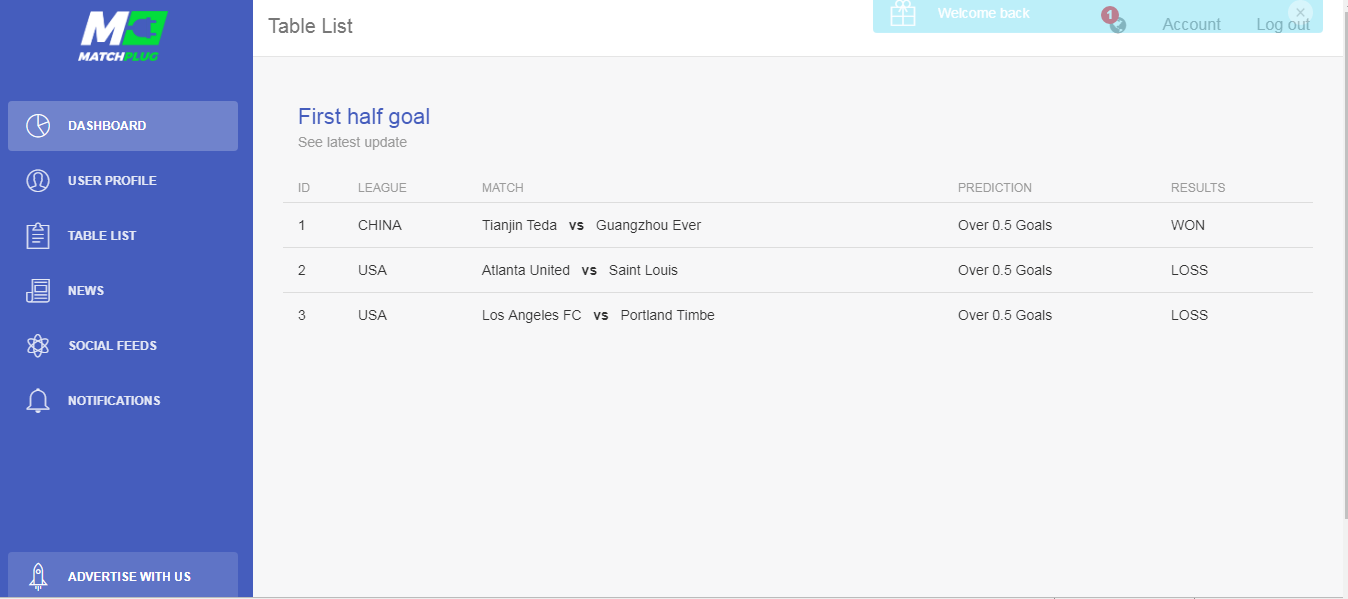Image resolution: width=1348 pixels, height=599 pixels.
Task: Click the MatchPlug logo
Action: 123,37
